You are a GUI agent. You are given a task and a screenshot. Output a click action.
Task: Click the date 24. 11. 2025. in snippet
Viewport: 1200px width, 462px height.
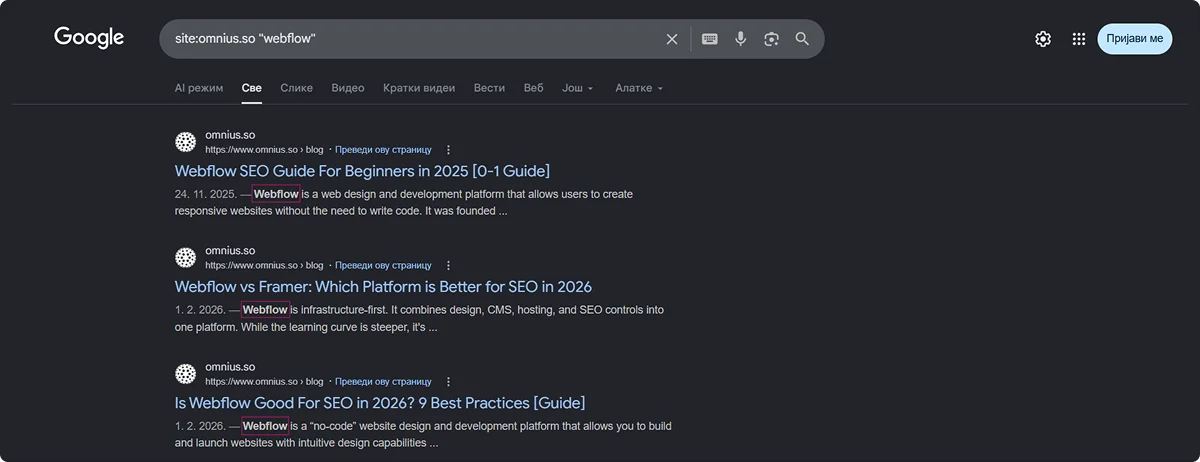204,194
